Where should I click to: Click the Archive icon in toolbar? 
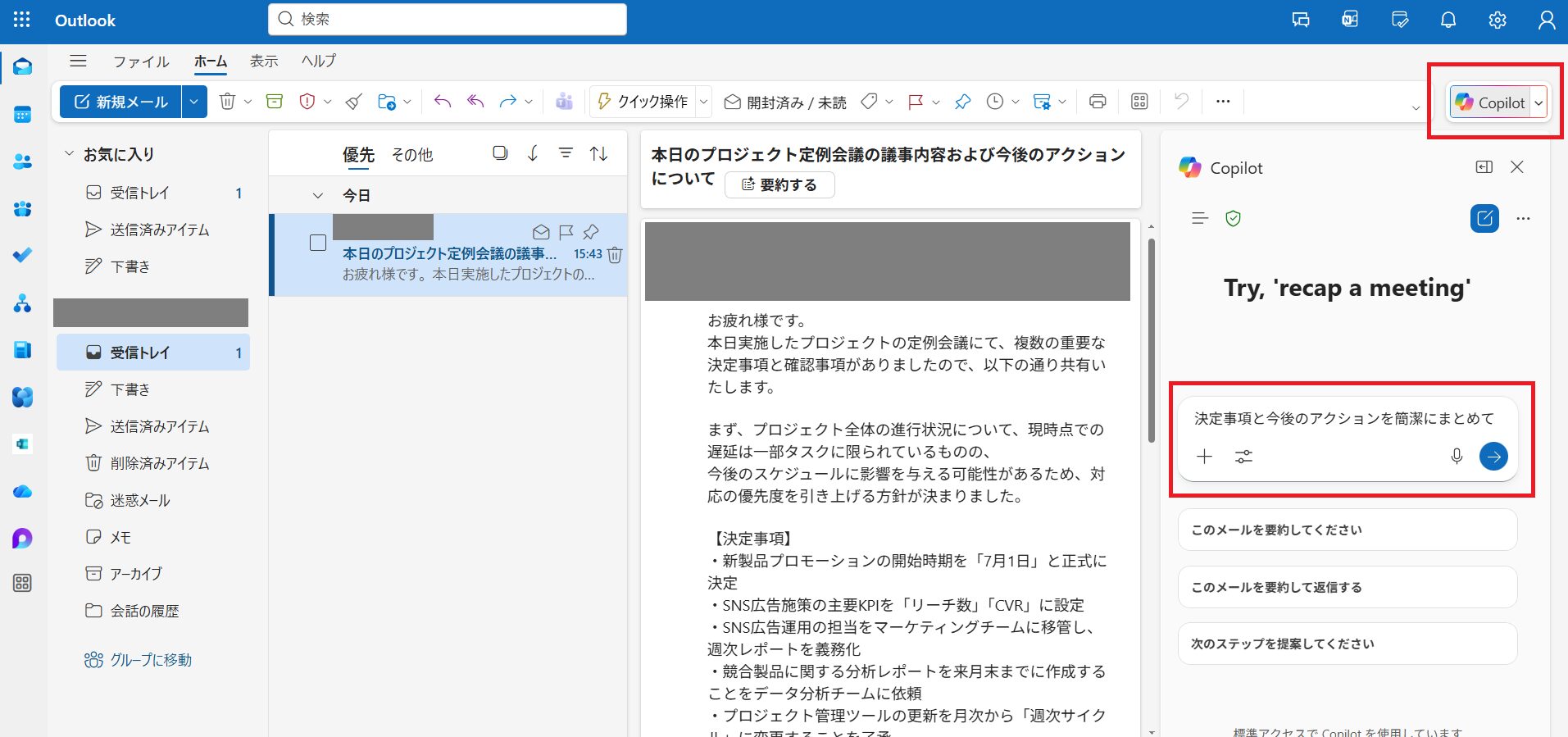click(x=275, y=102)
